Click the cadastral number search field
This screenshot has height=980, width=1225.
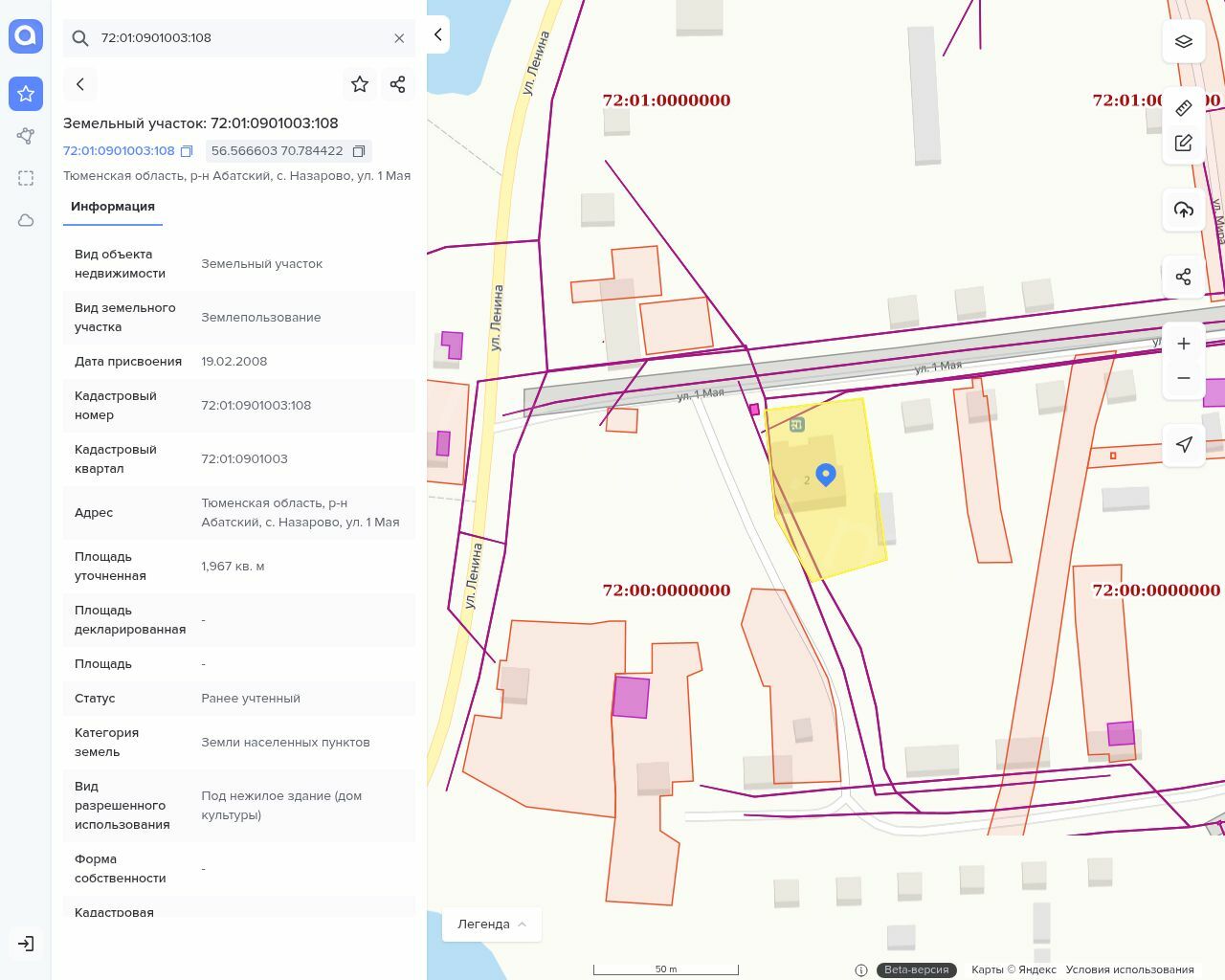(239, 38)
